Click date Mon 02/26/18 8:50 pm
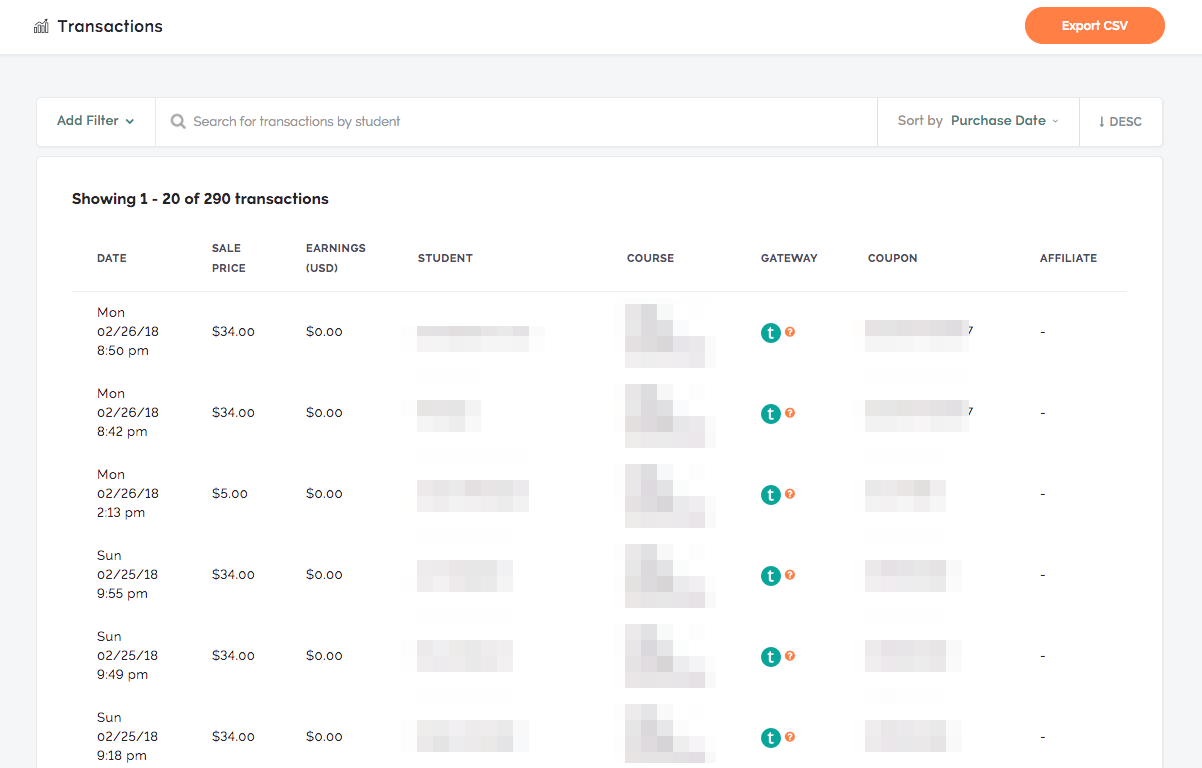 (128, 332)
